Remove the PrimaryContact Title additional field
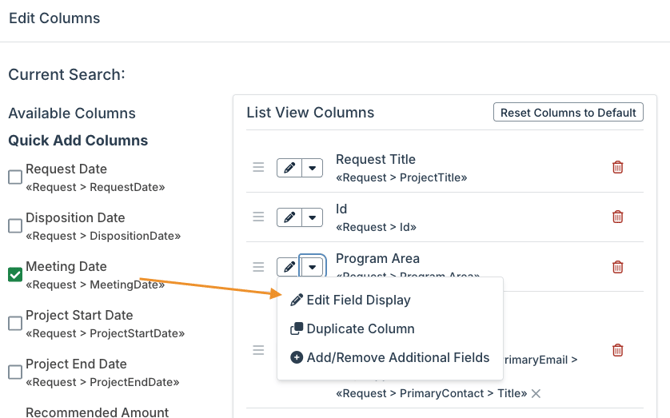 [536, 394]
